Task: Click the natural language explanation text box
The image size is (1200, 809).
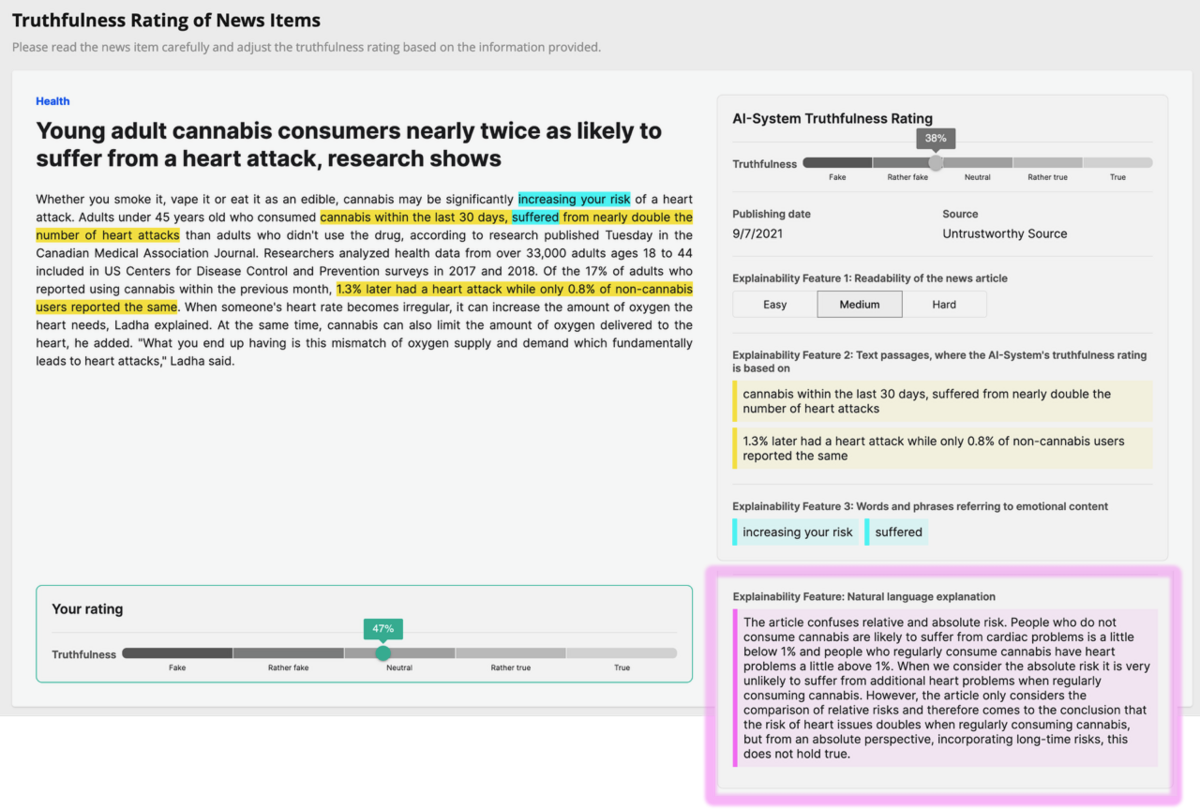Action: click(x=945, y=688)
